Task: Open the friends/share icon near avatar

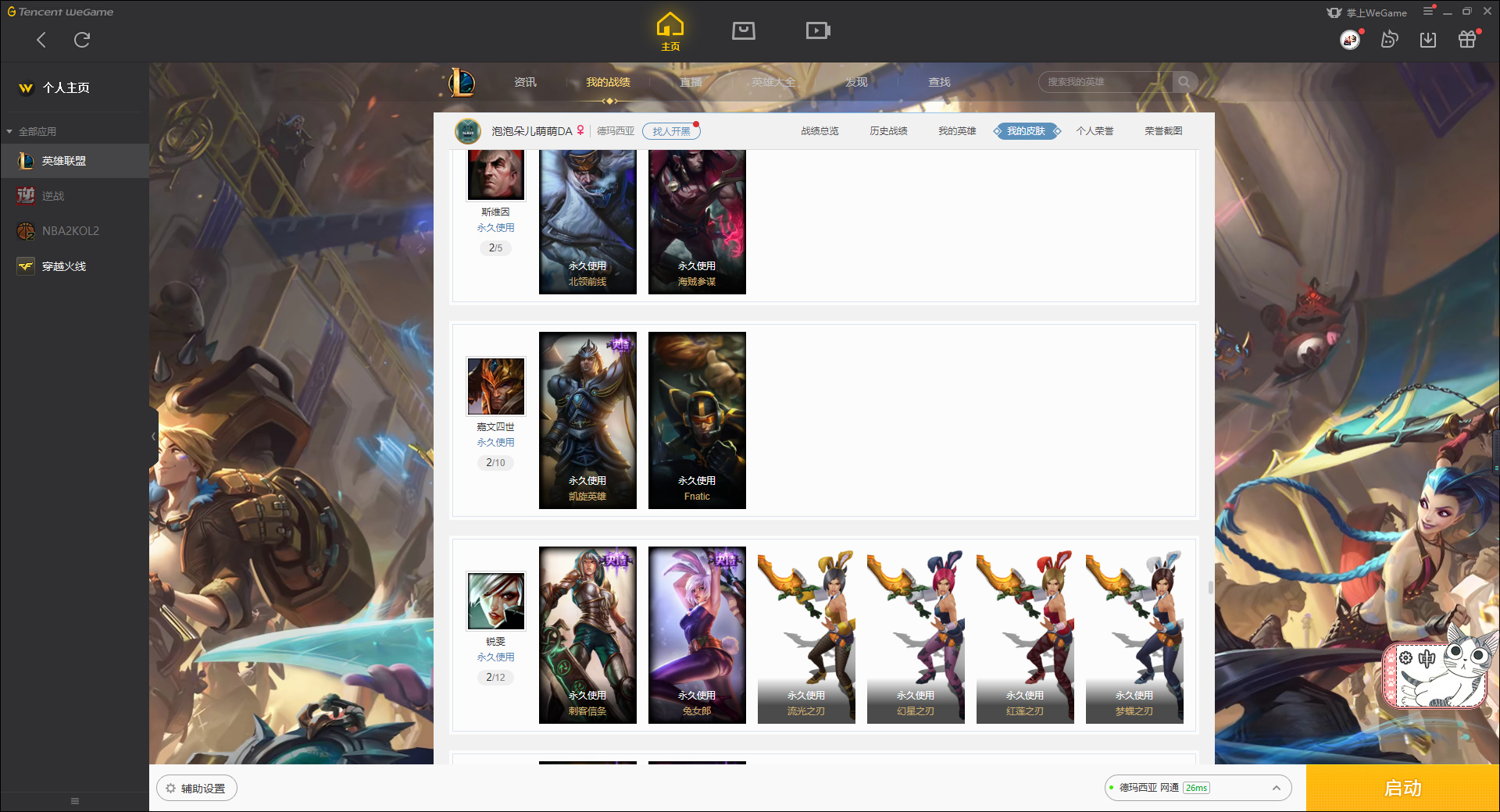Action: click(1389, 39)
